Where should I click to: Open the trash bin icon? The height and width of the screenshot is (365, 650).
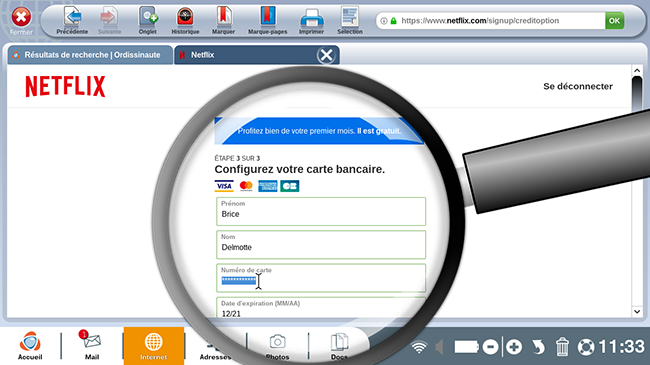(x=562, y=347)
